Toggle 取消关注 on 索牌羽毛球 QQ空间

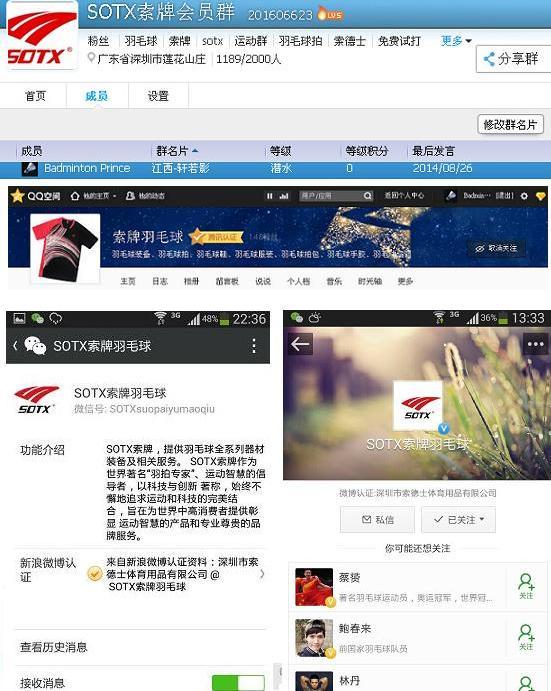[x=497, y=248]
